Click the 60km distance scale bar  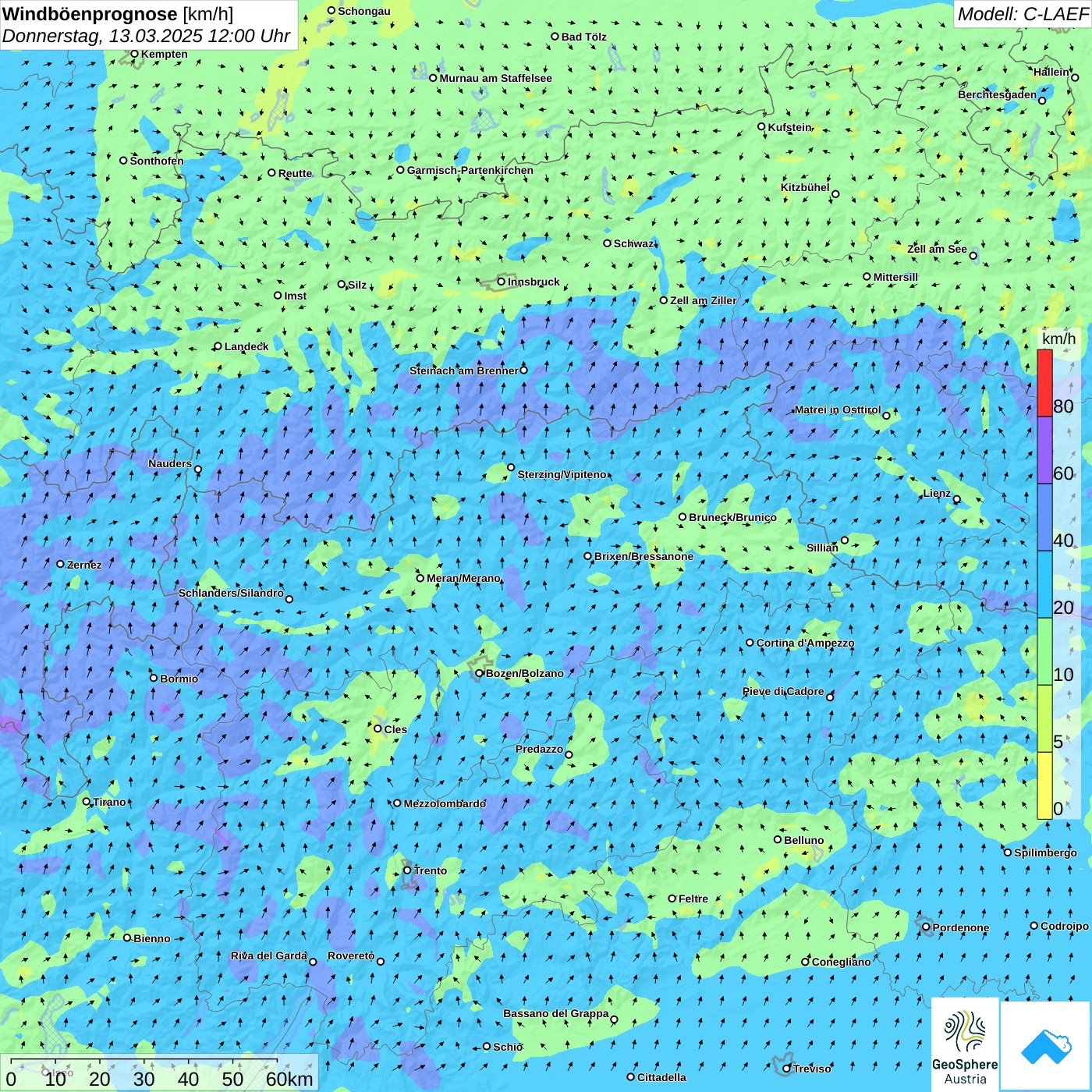click(x=144, y=1060)
